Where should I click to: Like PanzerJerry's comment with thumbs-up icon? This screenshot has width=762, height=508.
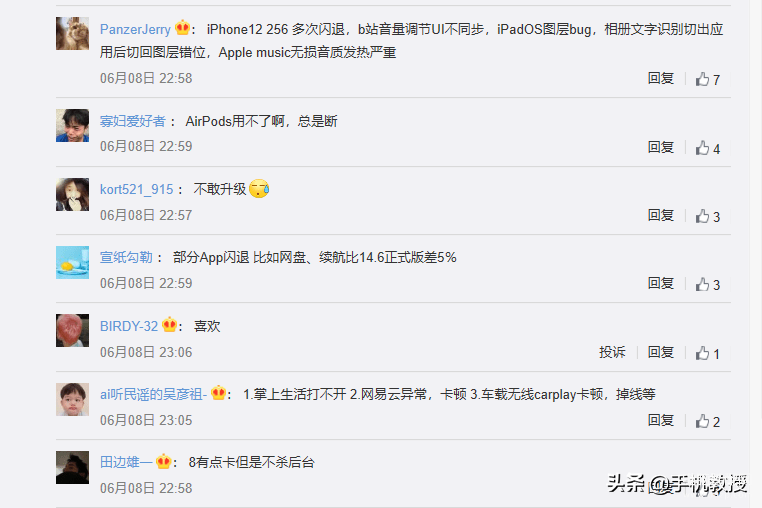[702, 79]
